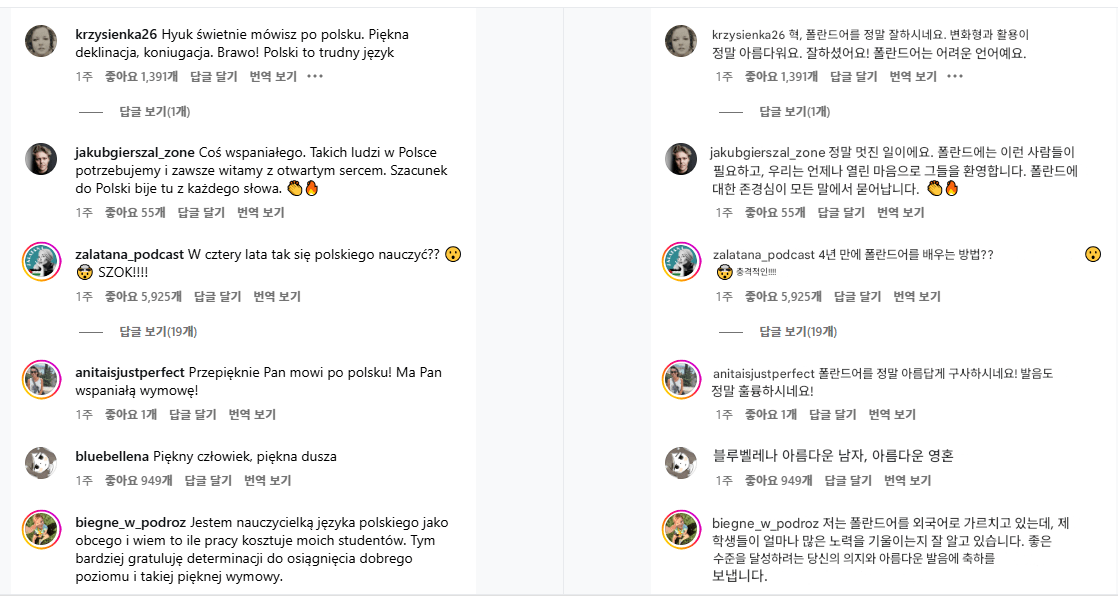1118x602 pixels.
Task: Click biegne_w_podroz's avatar in the Polish column
Action: point(40,528)
